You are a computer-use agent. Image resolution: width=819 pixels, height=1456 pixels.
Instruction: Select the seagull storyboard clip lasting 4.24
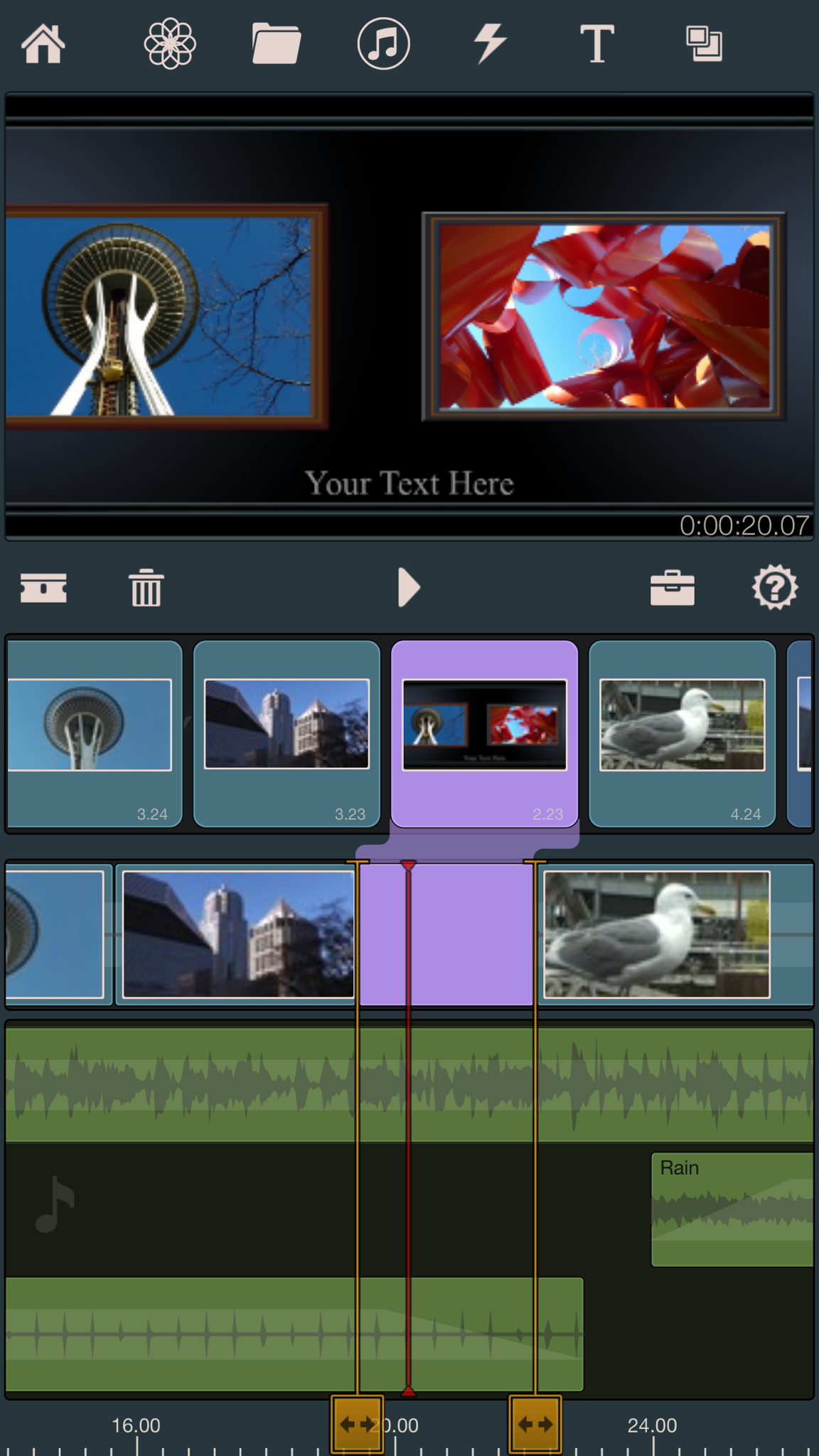tap(682, 734)
